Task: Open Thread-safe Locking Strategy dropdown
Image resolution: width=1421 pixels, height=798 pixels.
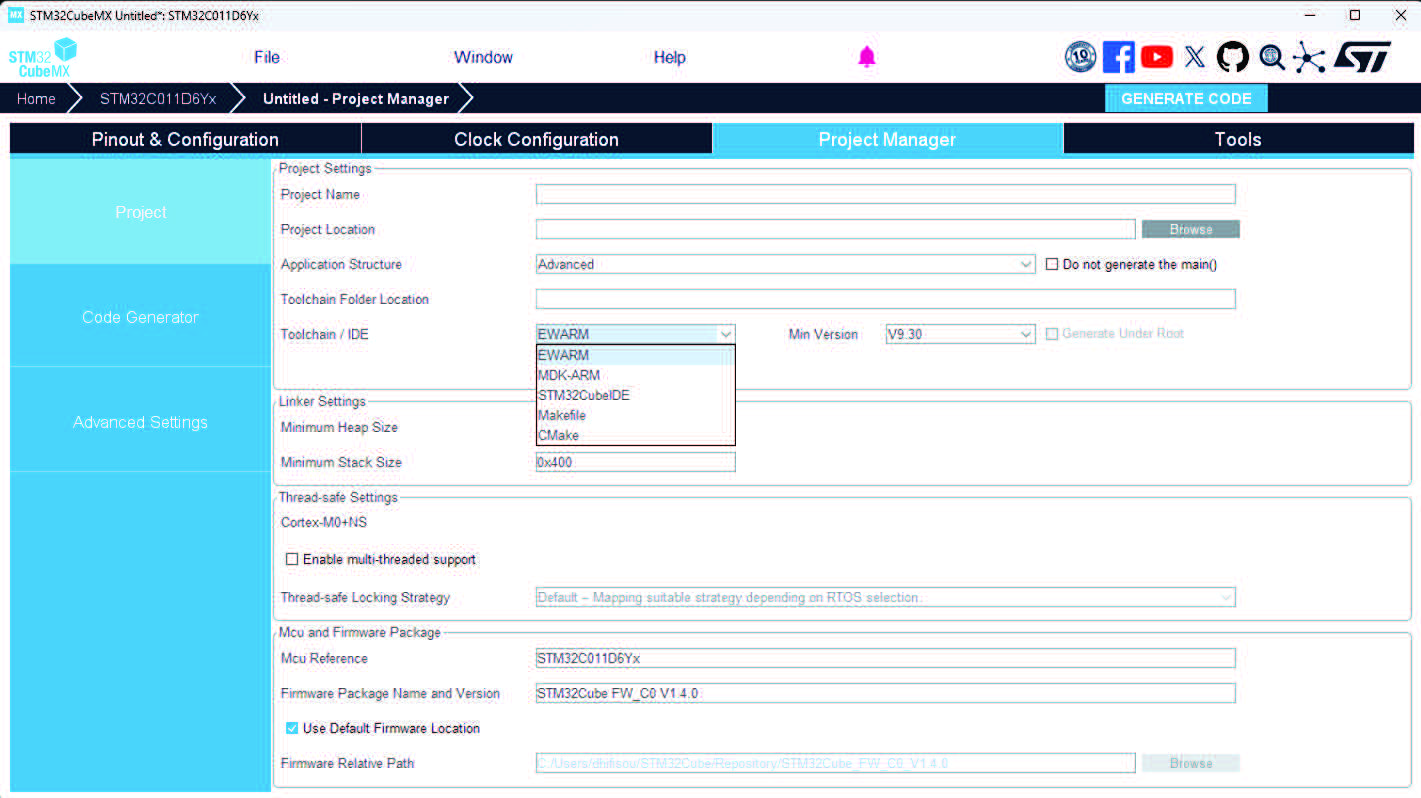Action: pos(885,597)
